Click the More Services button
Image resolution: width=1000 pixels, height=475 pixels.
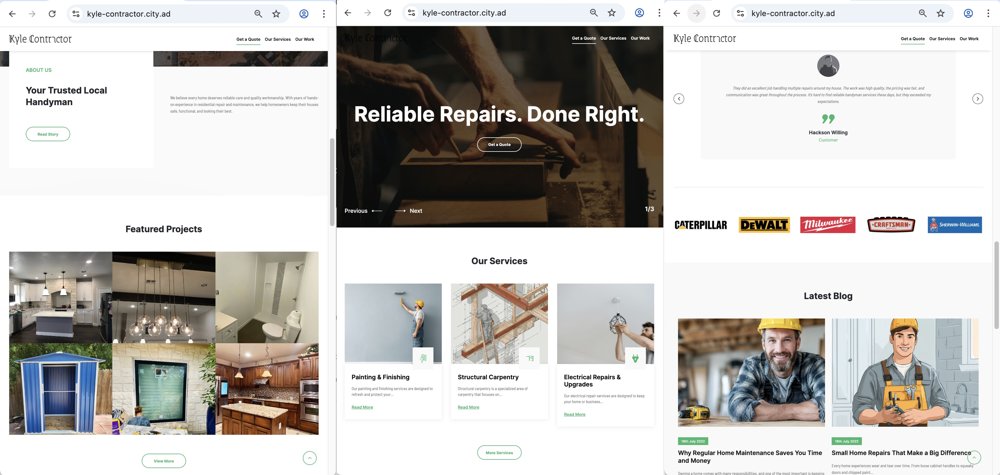click(499, 452)
